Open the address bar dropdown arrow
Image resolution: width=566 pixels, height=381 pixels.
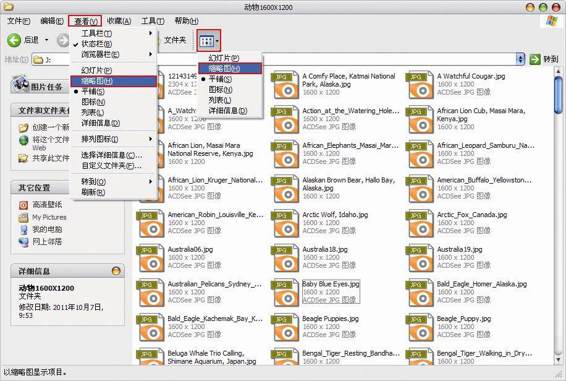point(520,60)
